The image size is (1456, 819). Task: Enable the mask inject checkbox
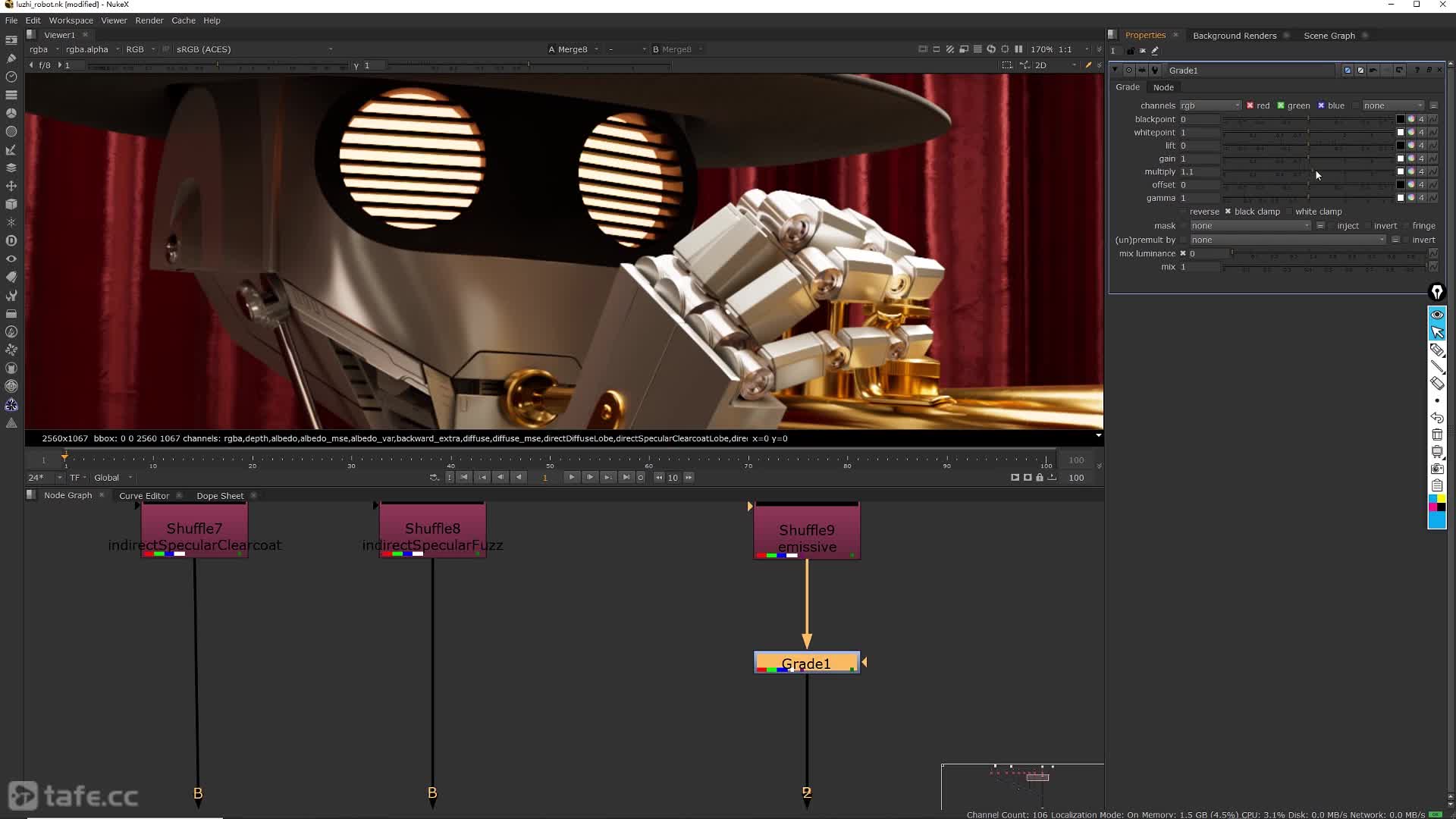[x=1331, y=226]
